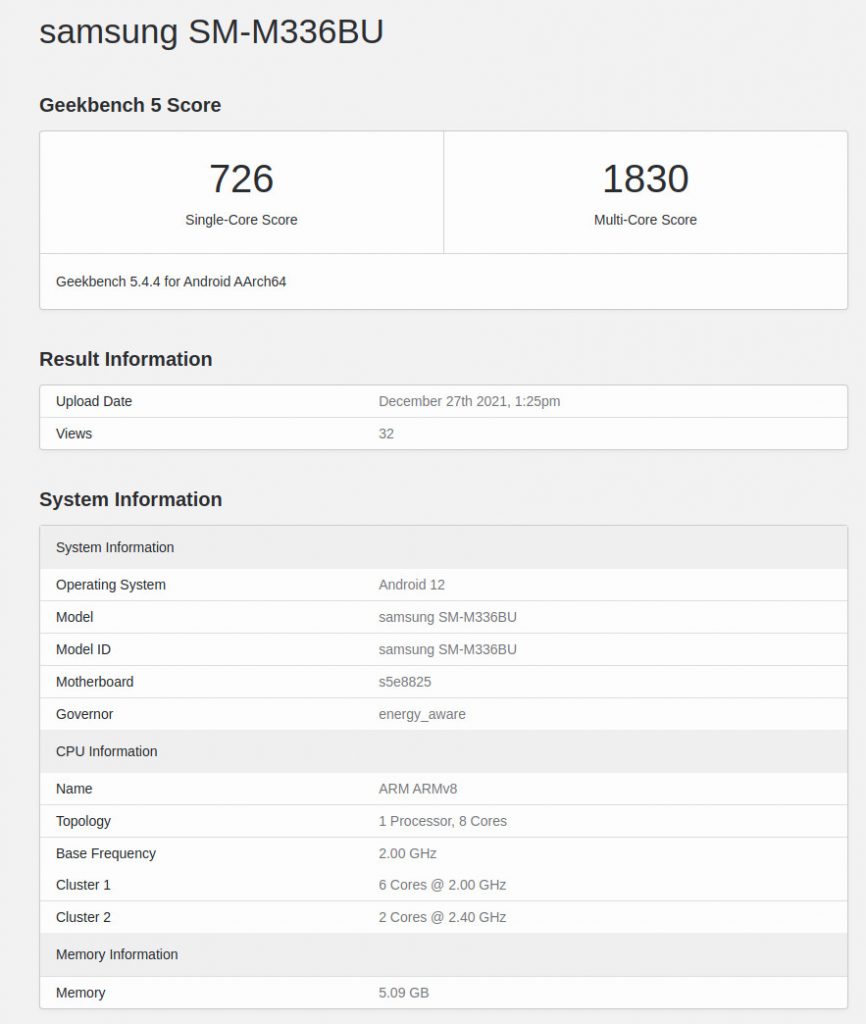This screenshot has height=1024, width=866.
Task: Select the motherboard value 's5e8825'
Action: coord(405,682)
